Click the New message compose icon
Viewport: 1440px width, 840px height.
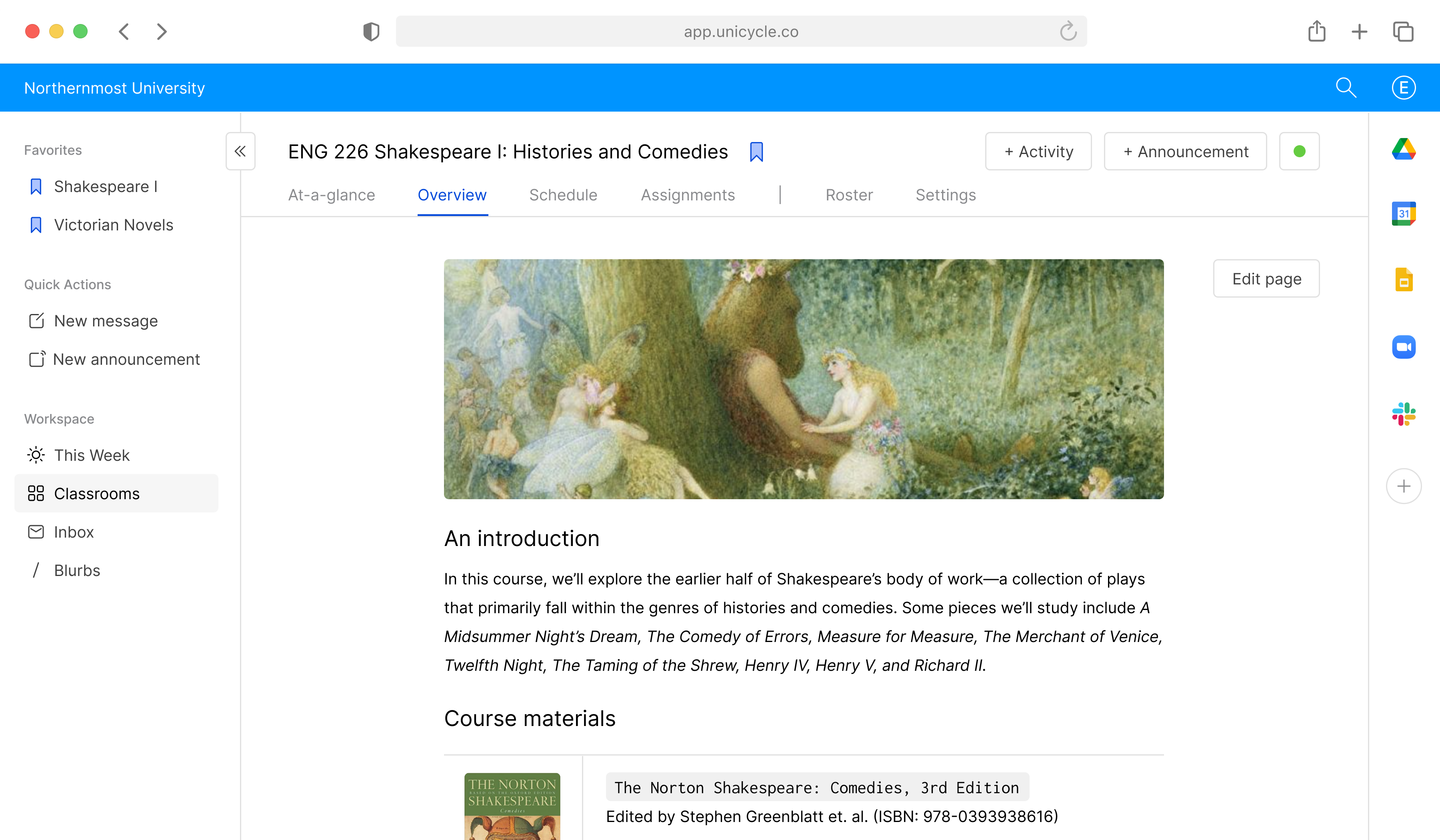pos(36,321)
